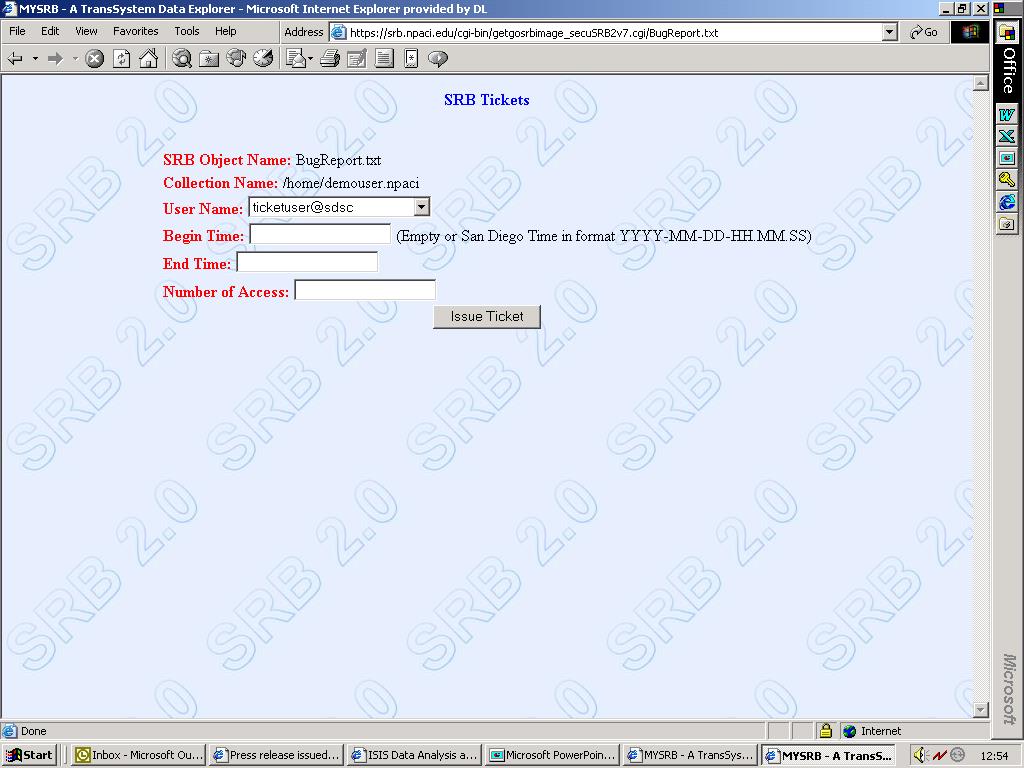The height and width of the screenshot is (768, 1024).
Task: Launch Excel from the Office shortcut bar
Action: (x=1006, y=136)
